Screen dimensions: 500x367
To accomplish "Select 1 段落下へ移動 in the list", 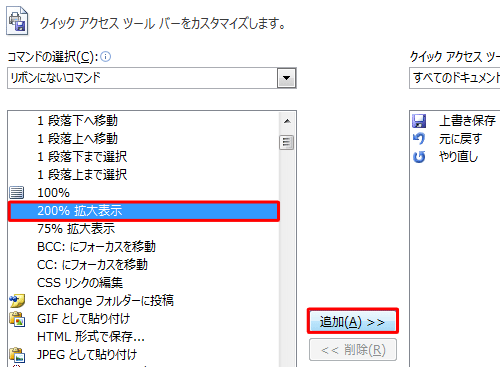I will [x=77, y=121].
